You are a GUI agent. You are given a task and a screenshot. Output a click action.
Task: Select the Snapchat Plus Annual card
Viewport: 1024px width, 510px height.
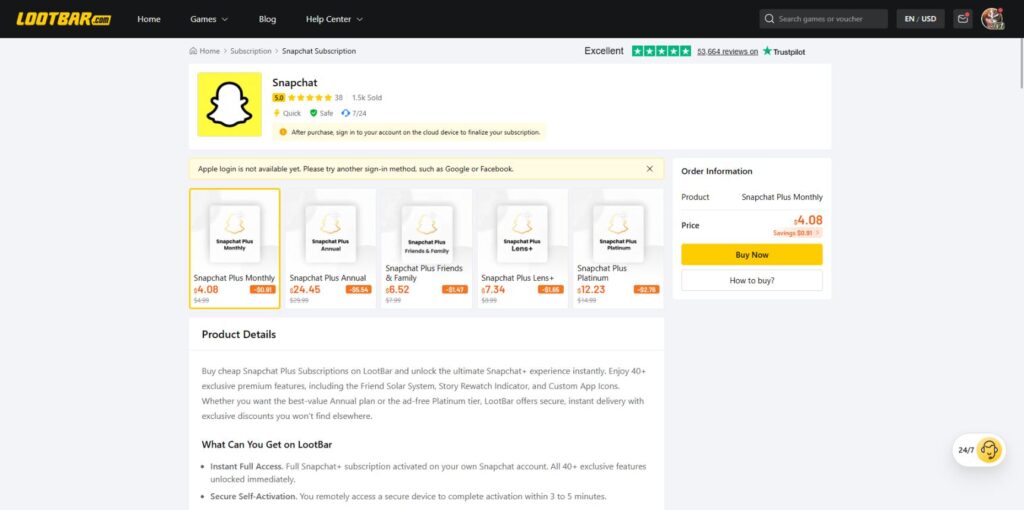coord(330,248)
